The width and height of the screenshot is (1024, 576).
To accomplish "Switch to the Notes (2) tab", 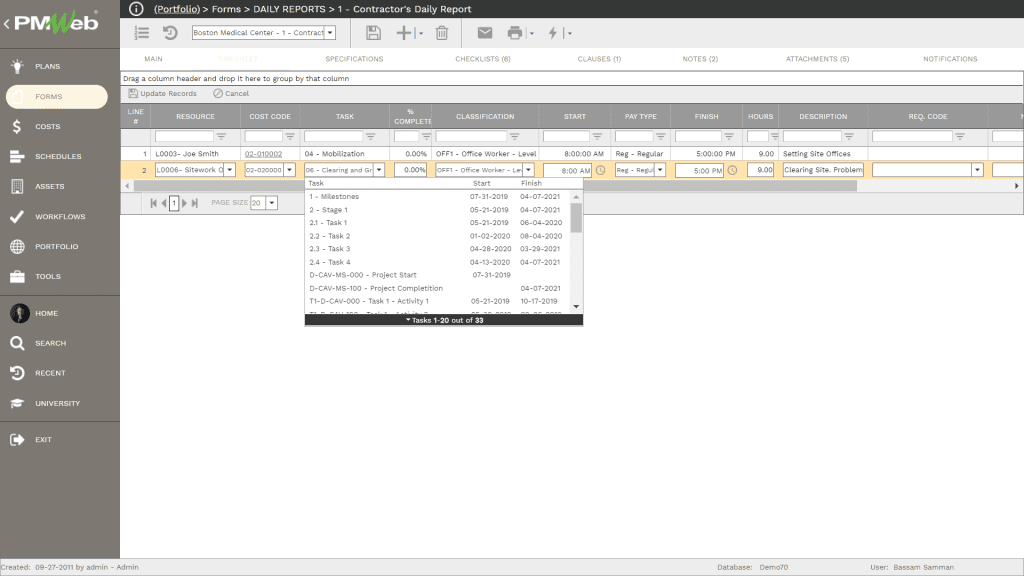I will point(700,59).
